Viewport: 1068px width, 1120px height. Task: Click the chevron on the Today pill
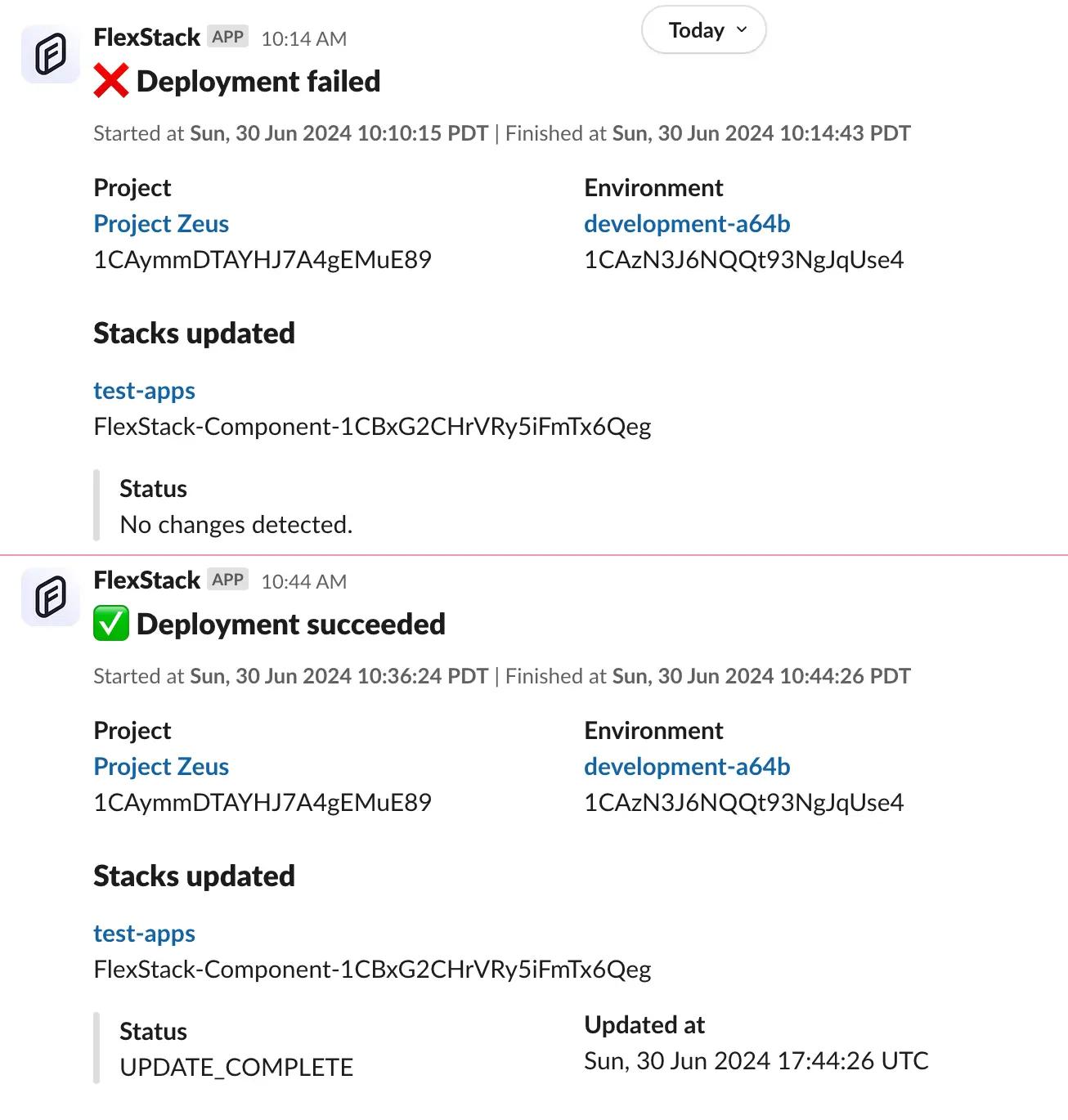(741, 29)
